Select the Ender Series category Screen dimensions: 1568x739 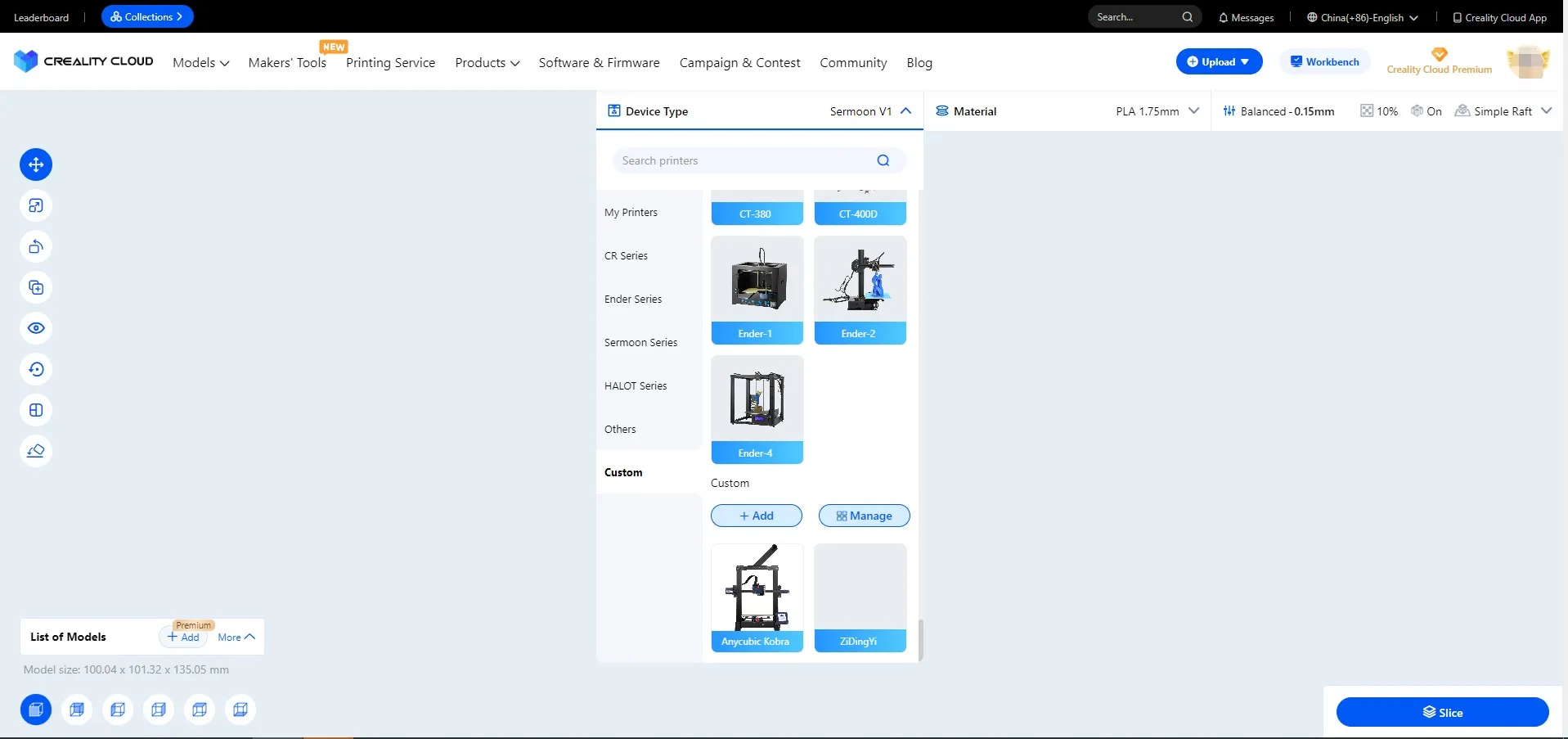pos(633,300)
